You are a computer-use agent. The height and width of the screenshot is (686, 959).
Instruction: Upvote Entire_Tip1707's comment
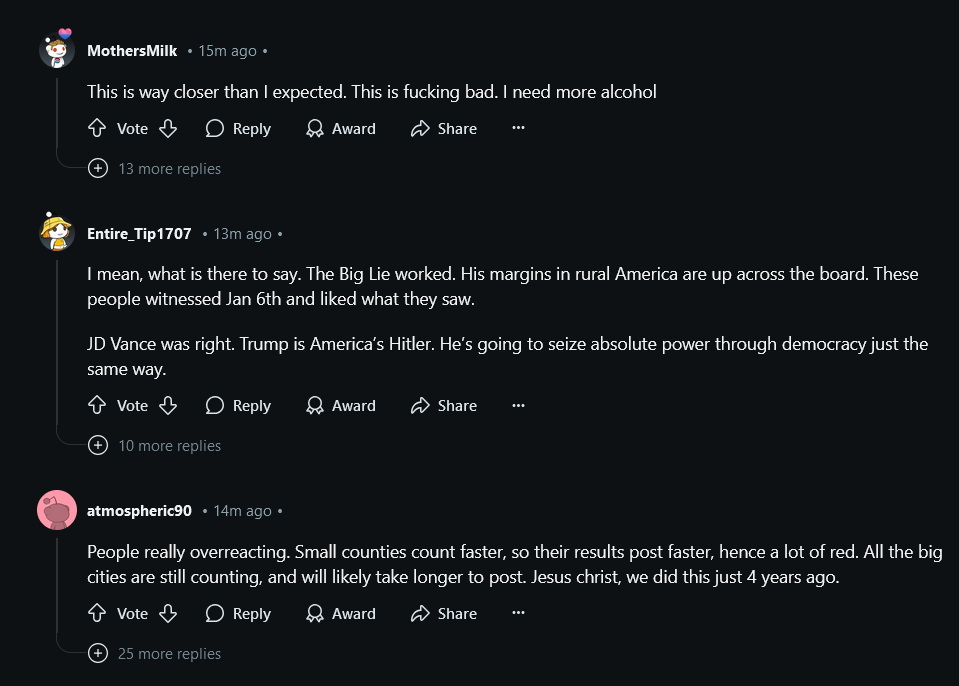click(97, 405)
